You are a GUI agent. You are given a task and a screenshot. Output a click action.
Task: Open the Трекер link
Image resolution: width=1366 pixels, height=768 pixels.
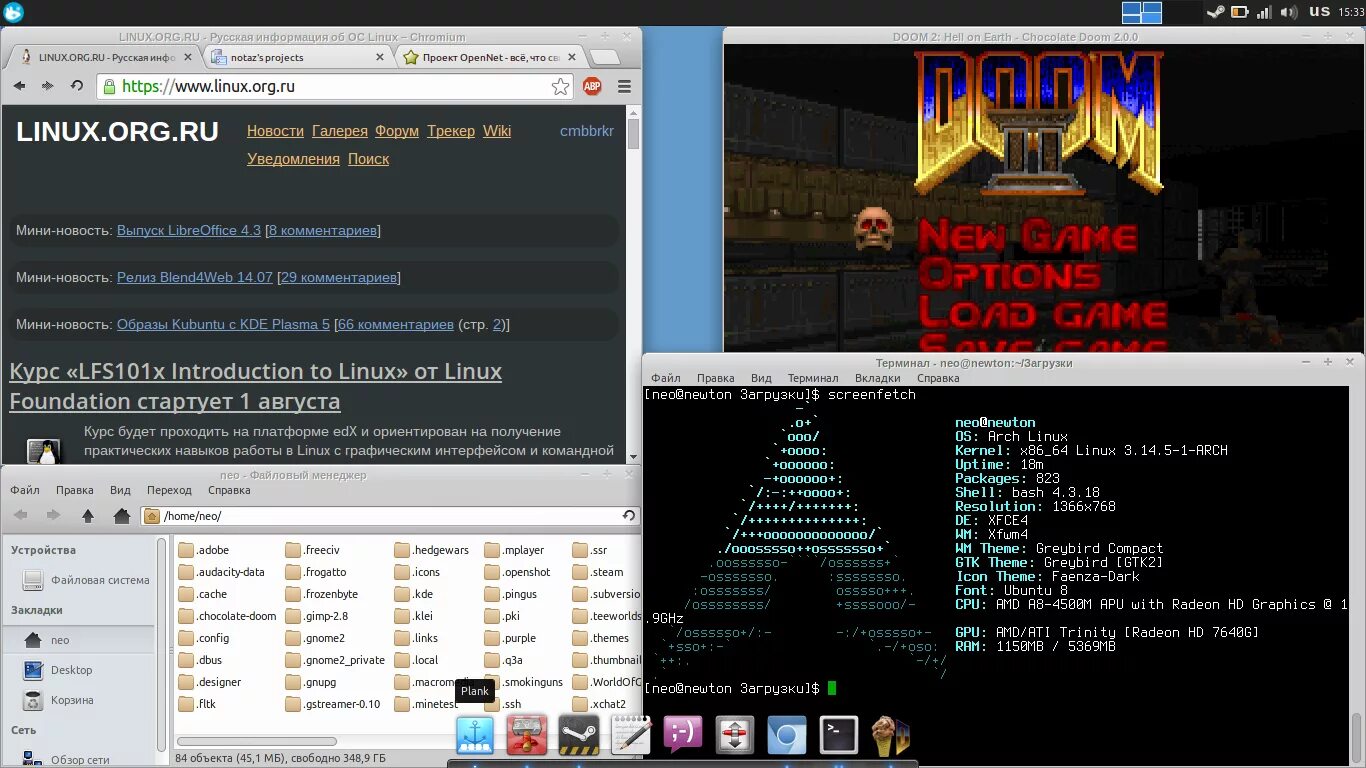451,131
